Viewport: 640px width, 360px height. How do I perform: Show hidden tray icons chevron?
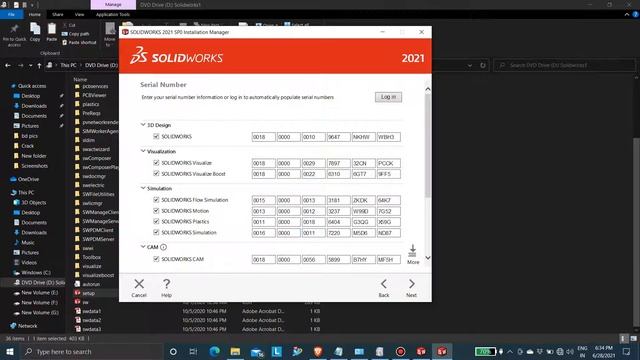coord(510,351)
